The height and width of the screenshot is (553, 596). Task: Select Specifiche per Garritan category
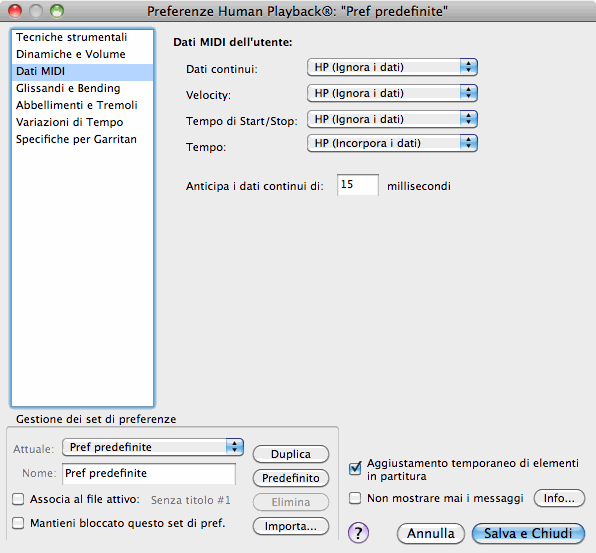pos(82,139)
